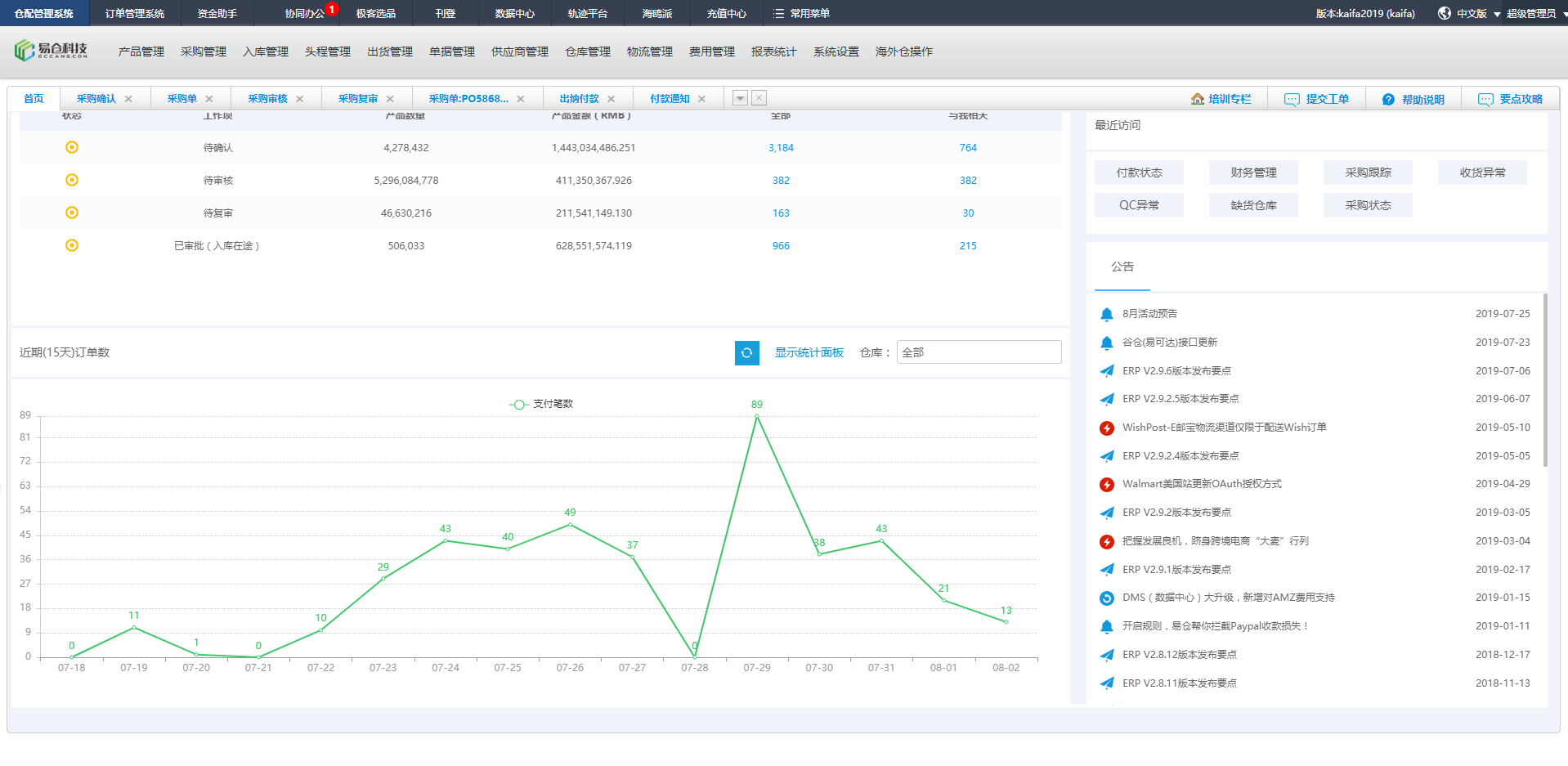Select the 待审核 status radio icon
The width and height of the screenshot is (1568, 766).
(72, 180)
